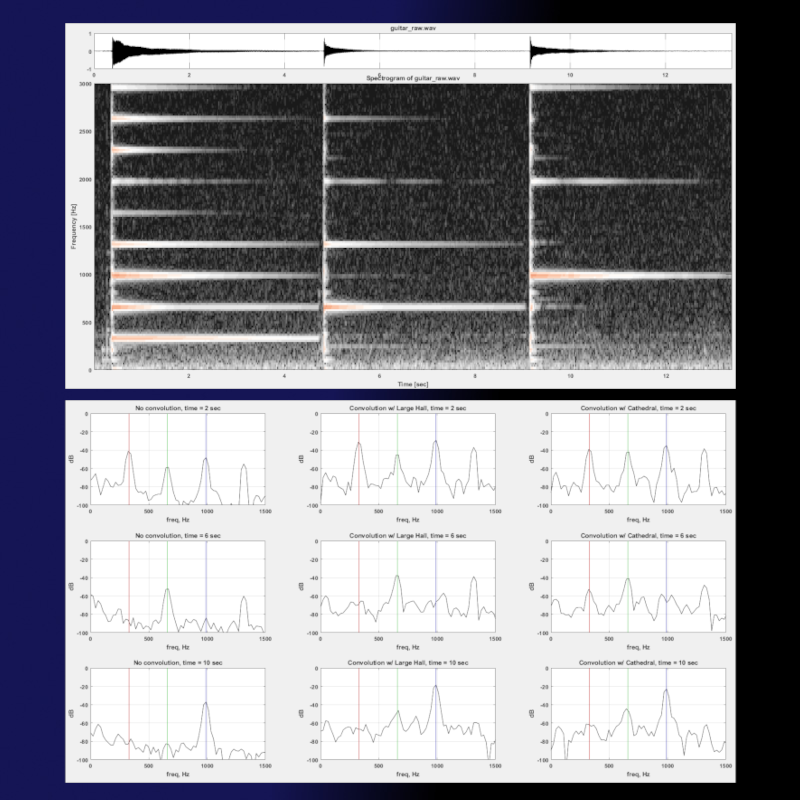Click the blue marker line in Large Hall 10 sec plot
The image size is (800, 800).
pyautogui.click(x=436, y=714)
